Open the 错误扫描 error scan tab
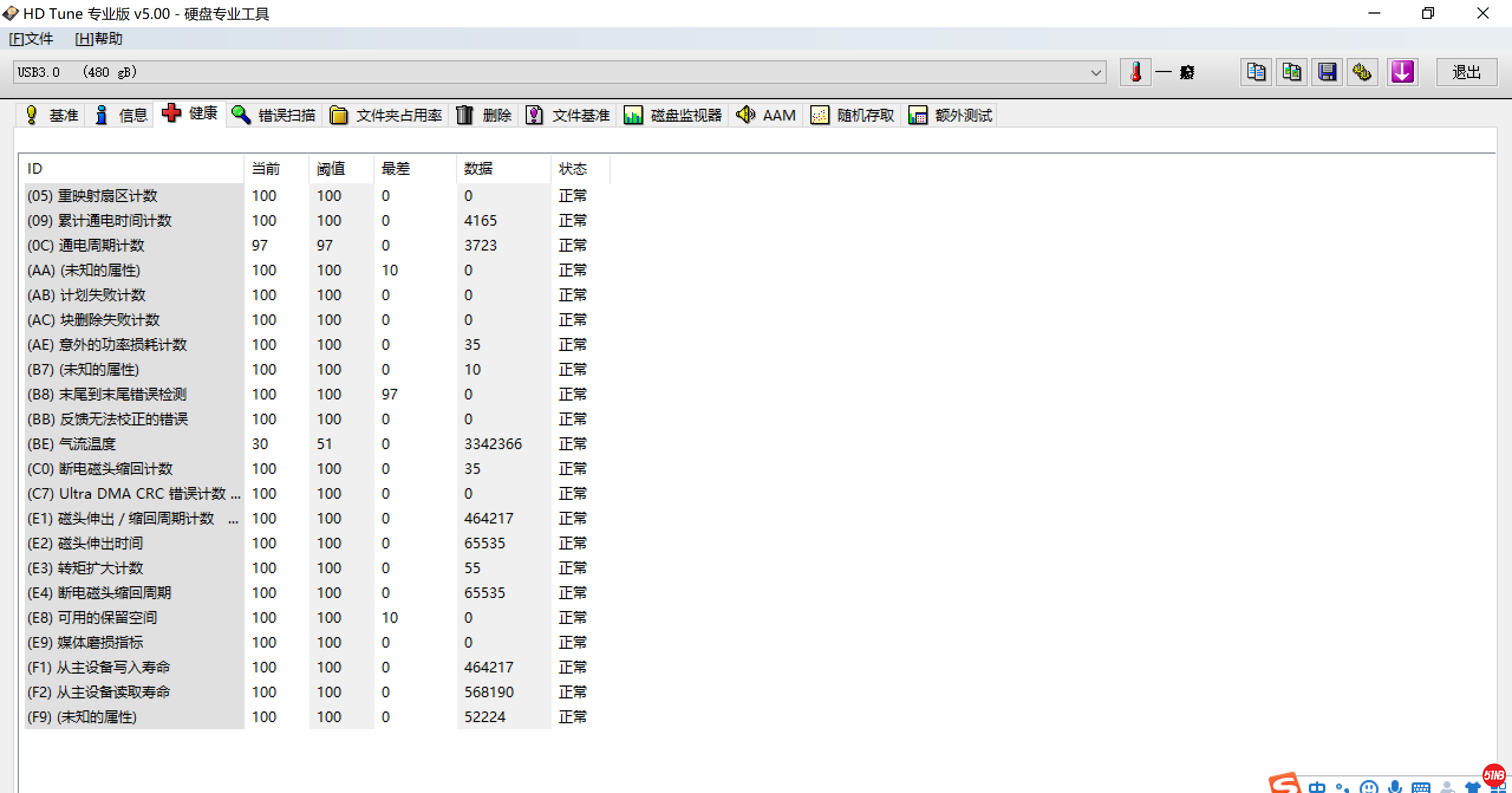This screenshot has height=793, width=1512. click(274, 115)
